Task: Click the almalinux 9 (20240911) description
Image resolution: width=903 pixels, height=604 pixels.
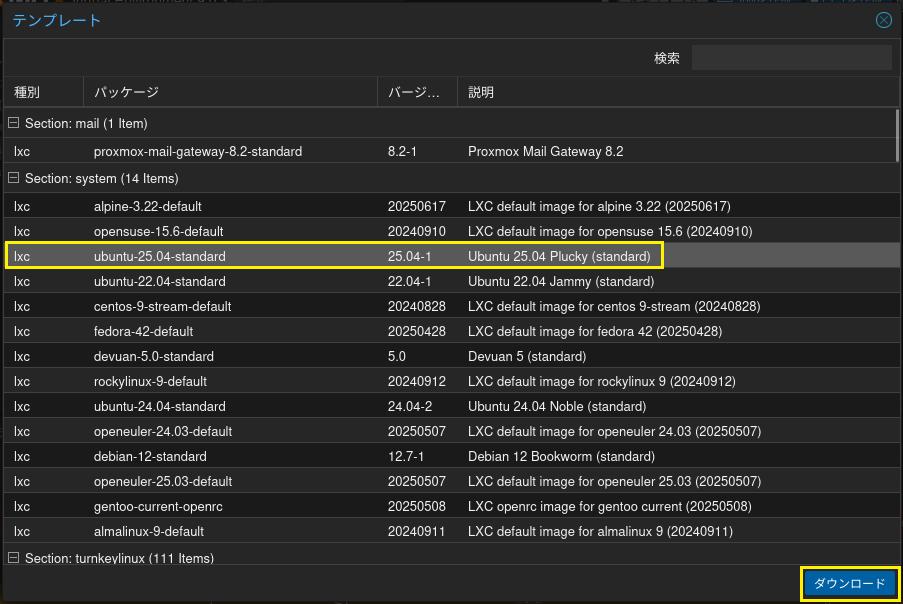Action: [x=600, y=531]
